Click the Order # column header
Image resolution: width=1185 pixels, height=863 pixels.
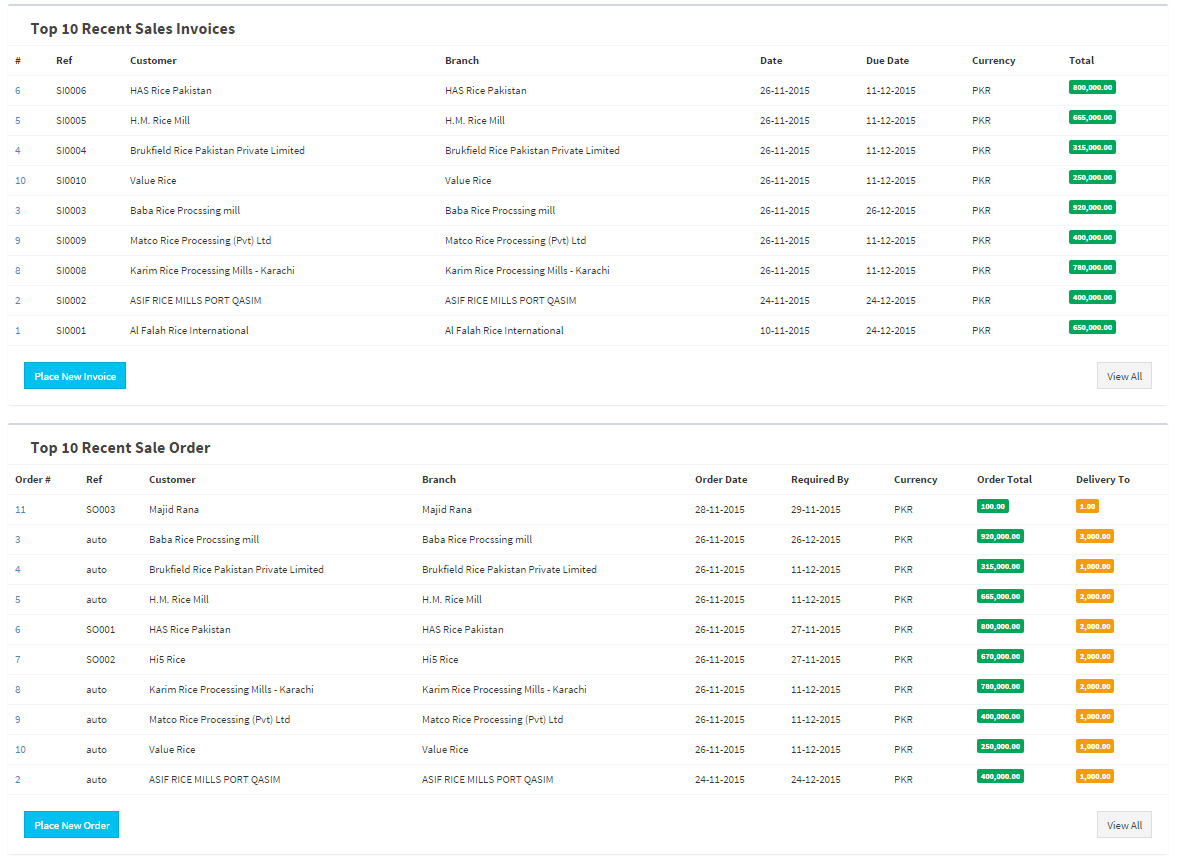coord(32,480)
